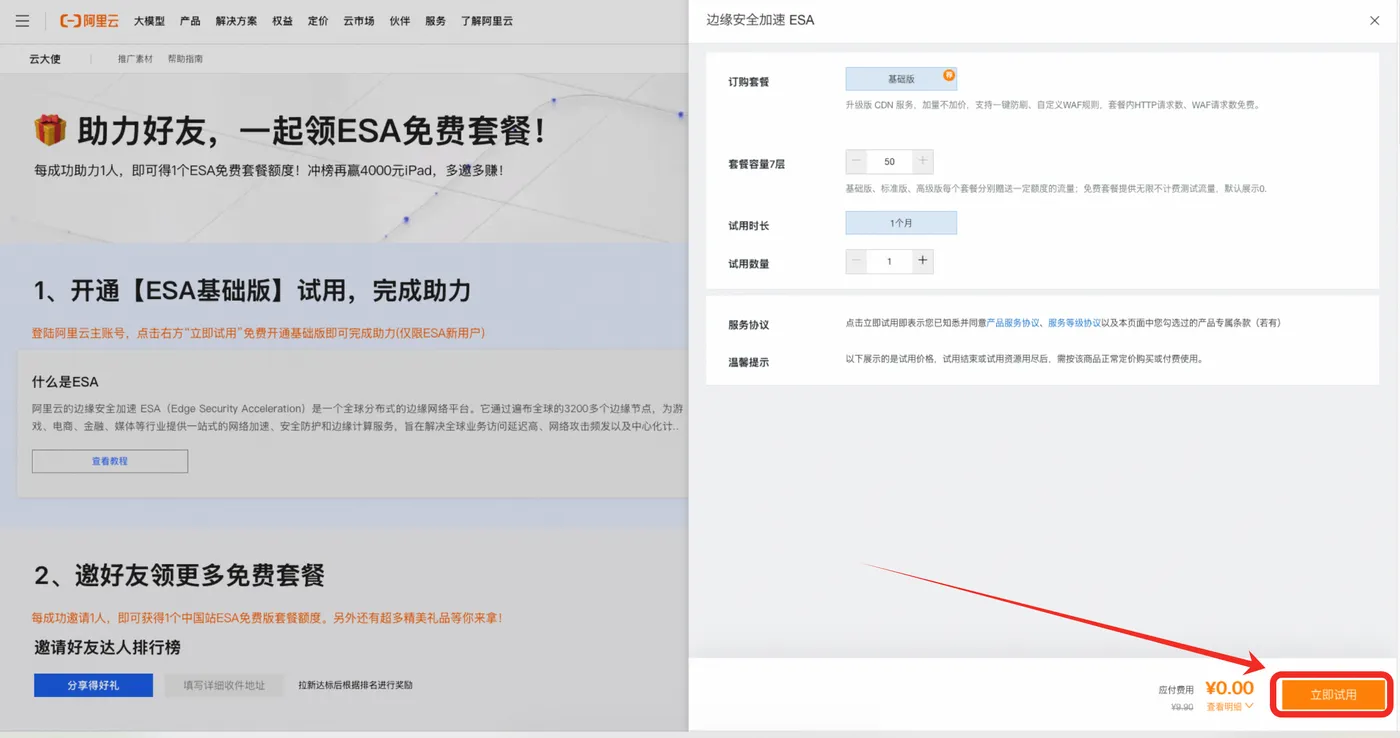Open the 大模型 menu

150,21
